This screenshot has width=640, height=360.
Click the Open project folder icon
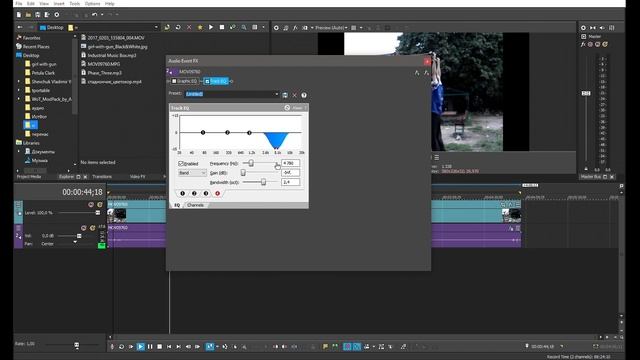28,15
